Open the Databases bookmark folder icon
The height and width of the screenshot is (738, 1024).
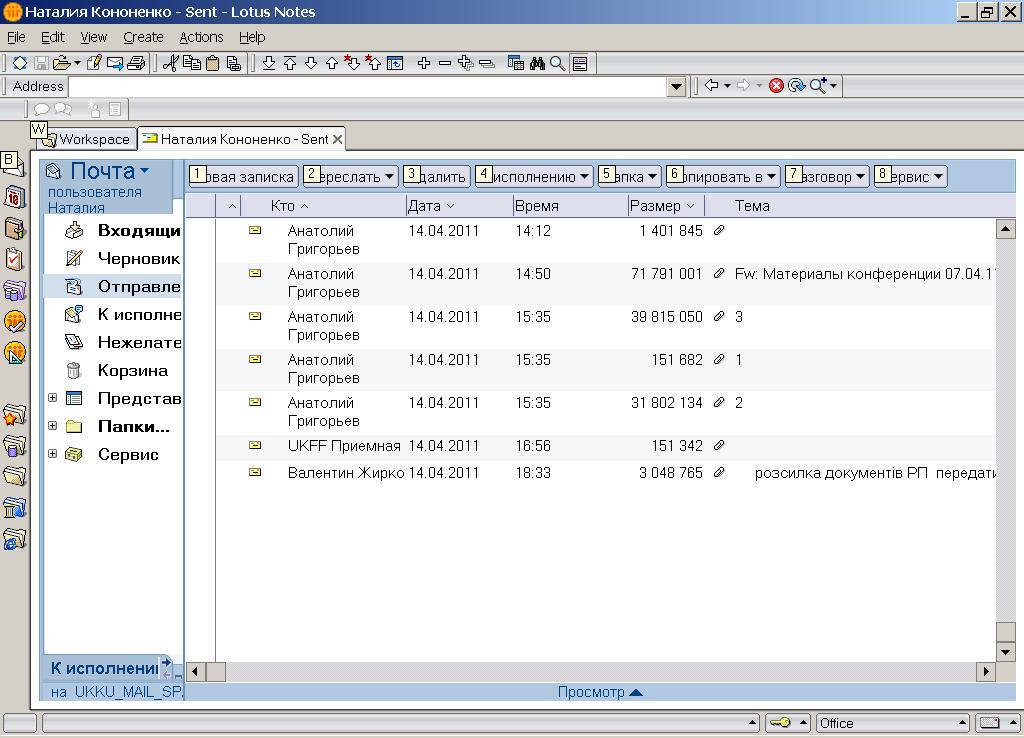pos(14,445)
